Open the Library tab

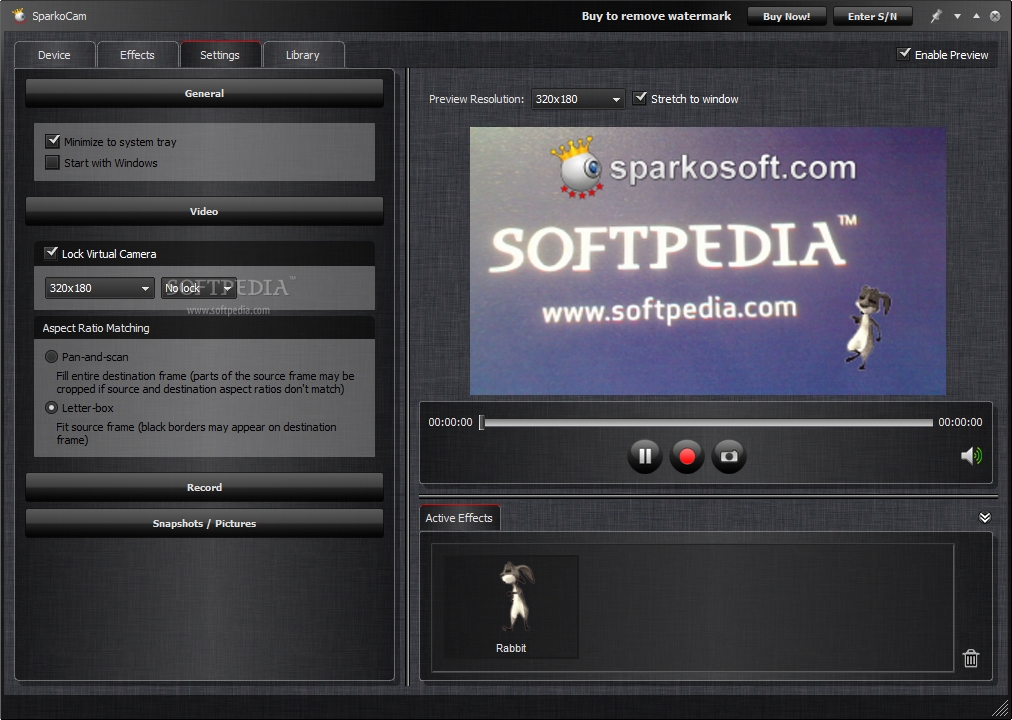[303, 55]
